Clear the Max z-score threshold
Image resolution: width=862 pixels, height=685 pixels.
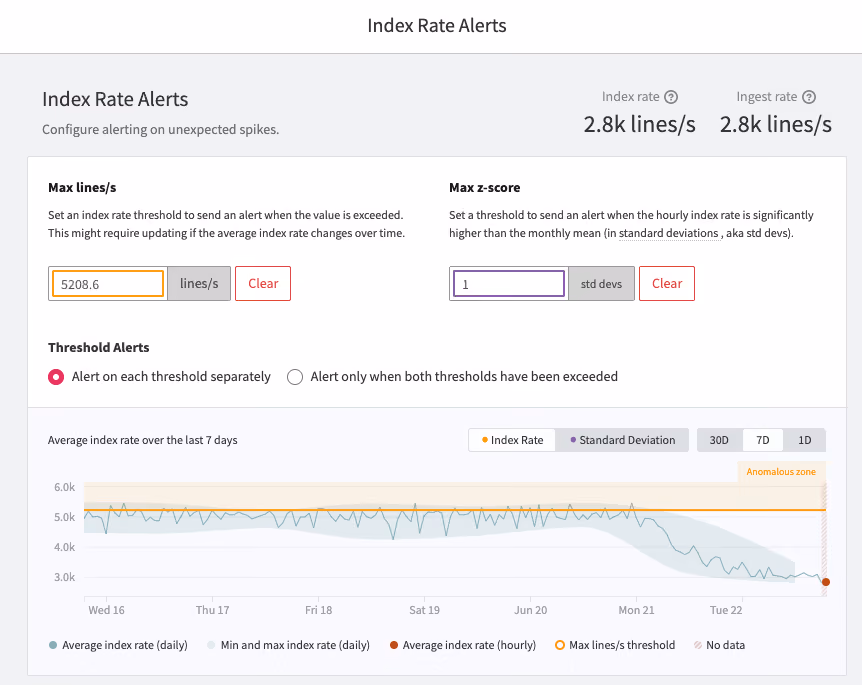pyautogui.click(x=667, y=284)
